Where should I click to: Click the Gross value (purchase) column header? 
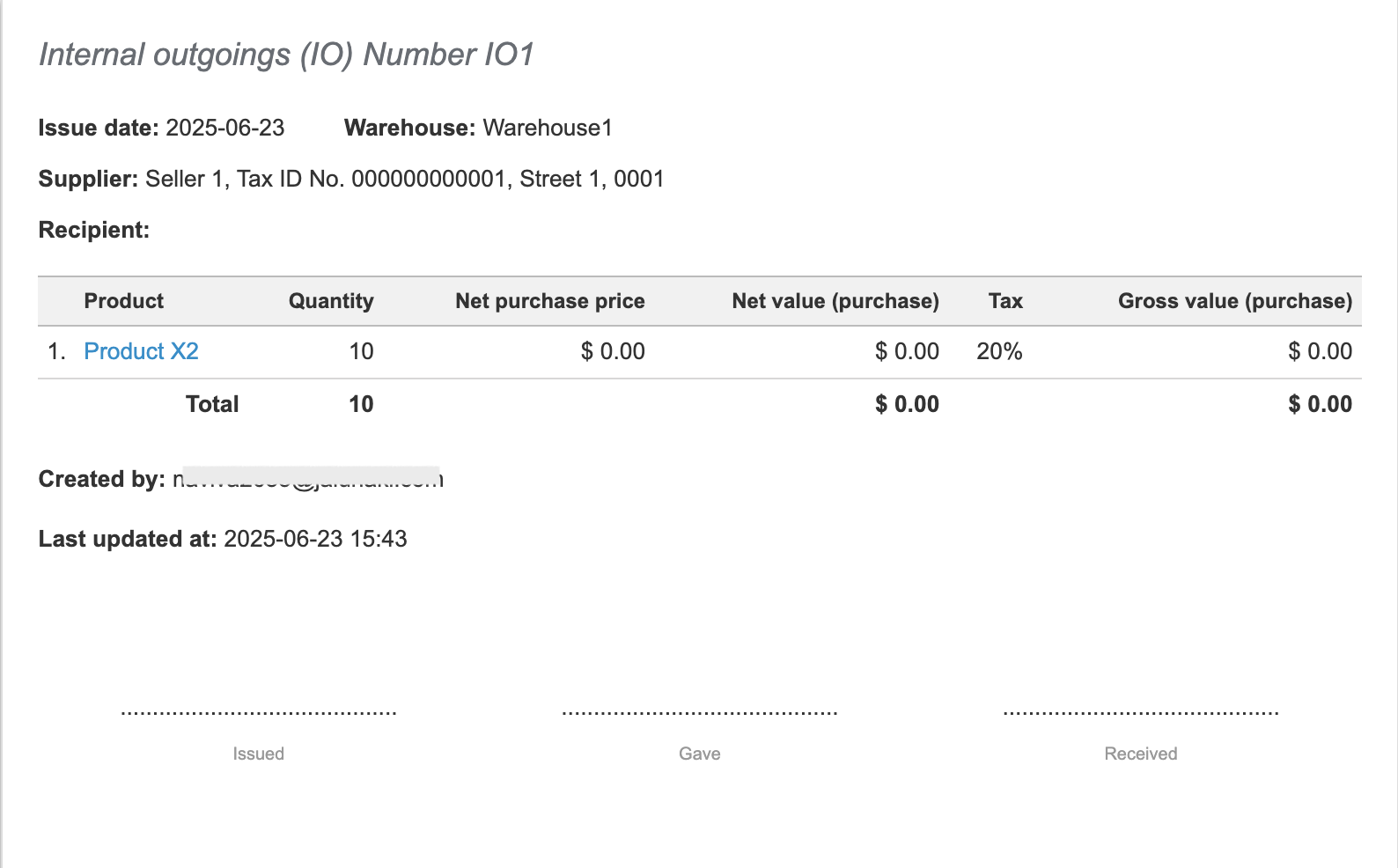point(1234,301)
